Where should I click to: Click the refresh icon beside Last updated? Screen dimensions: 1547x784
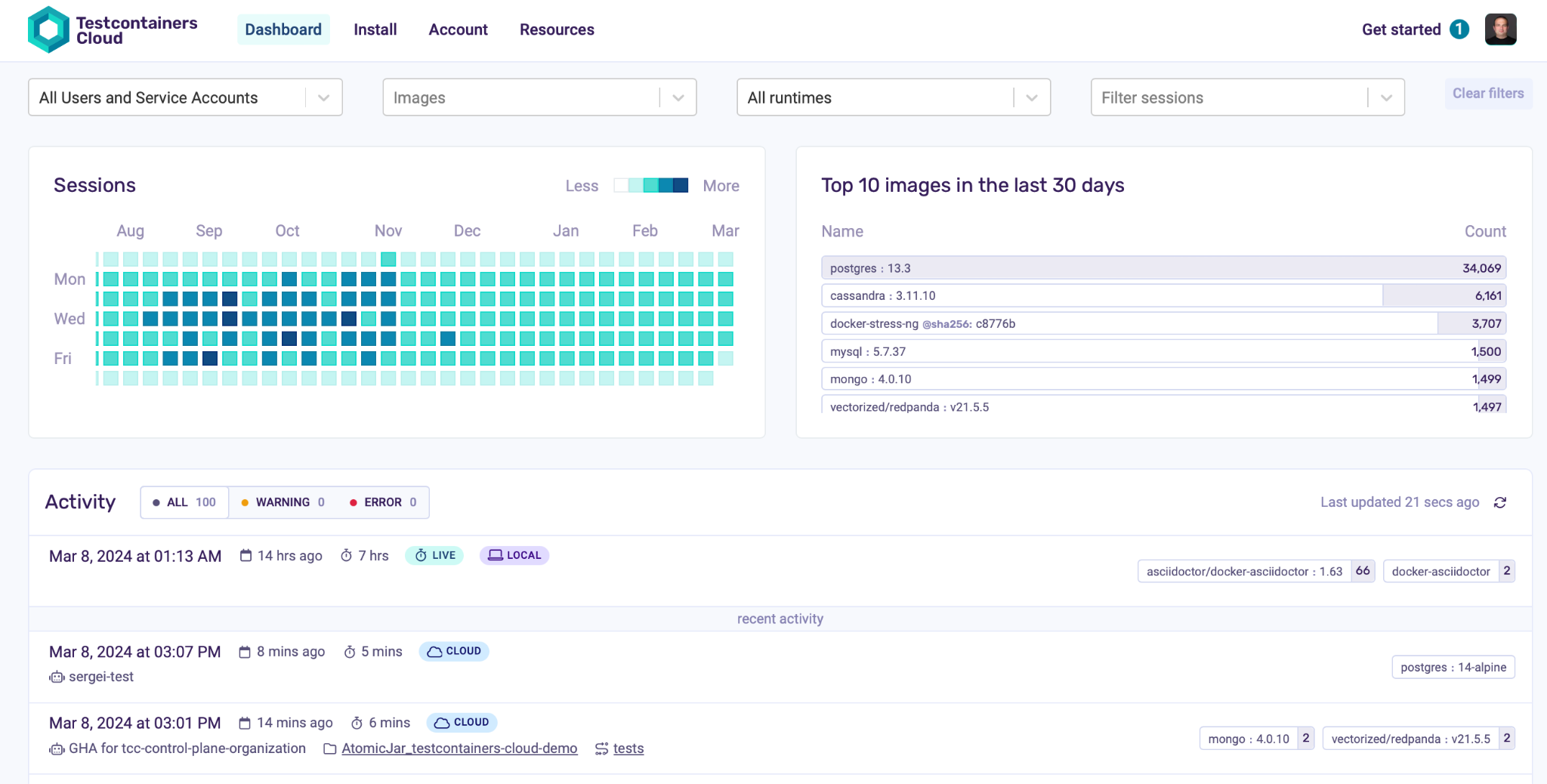[1500, 503]
